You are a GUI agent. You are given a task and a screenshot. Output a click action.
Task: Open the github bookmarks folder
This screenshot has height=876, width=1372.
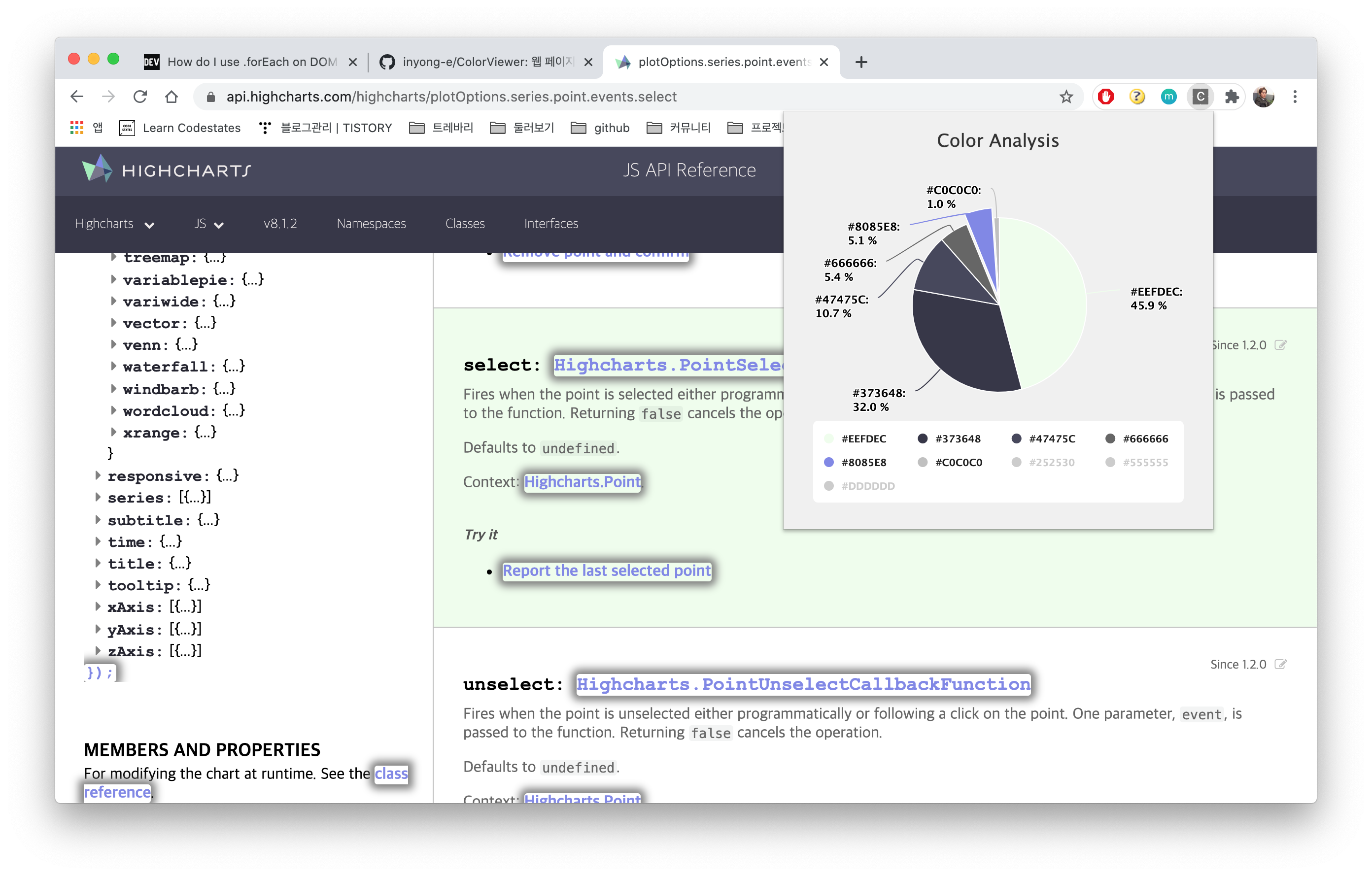pyautogui.click(x=600, y=128)
